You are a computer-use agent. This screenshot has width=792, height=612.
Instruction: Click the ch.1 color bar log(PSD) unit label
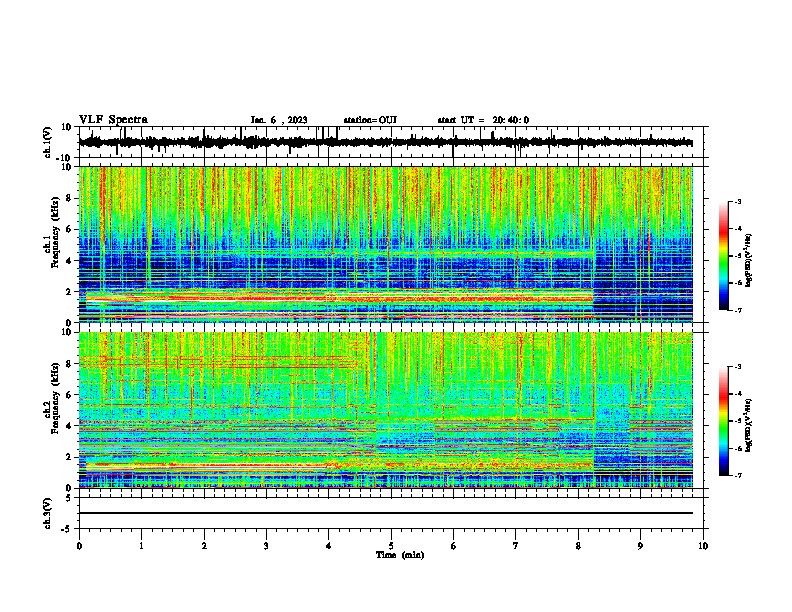pyautogui.click(x=750, y=260)
